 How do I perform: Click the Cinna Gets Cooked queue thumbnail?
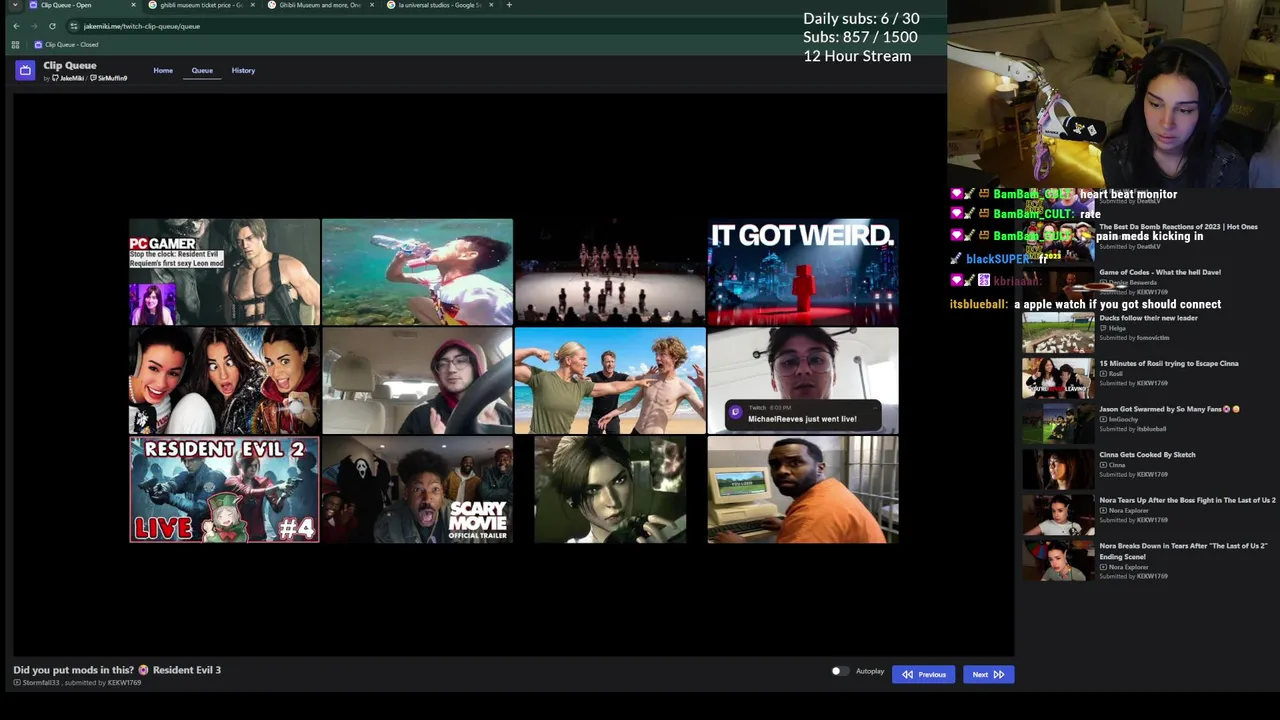point(1058,469)
